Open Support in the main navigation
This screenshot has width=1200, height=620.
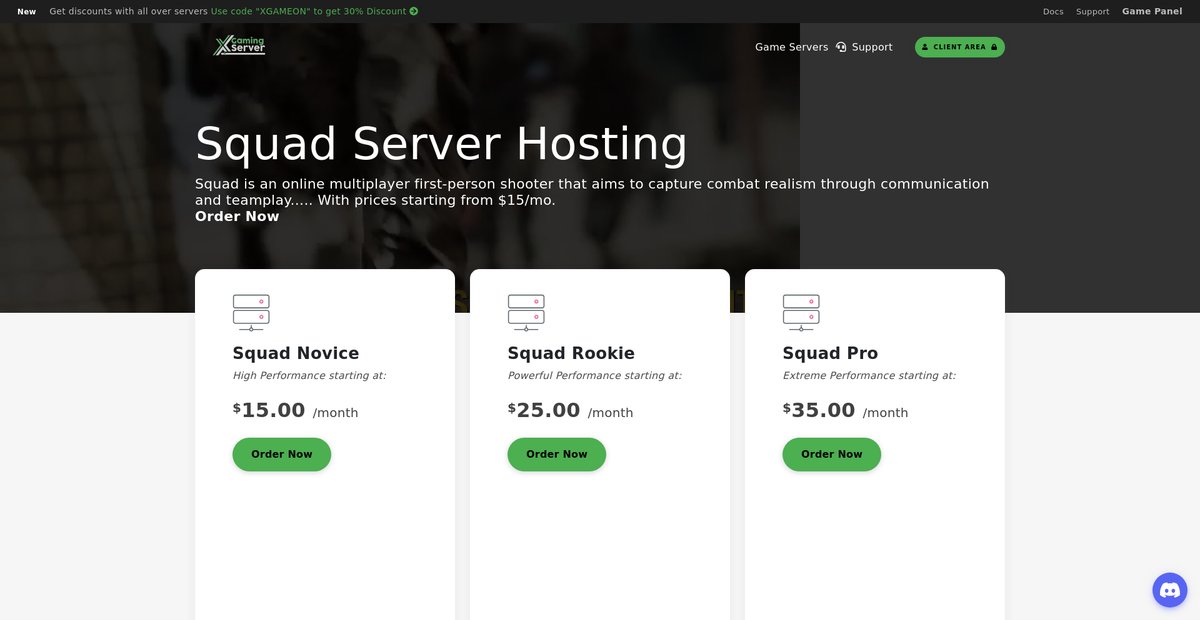[872, 47]
